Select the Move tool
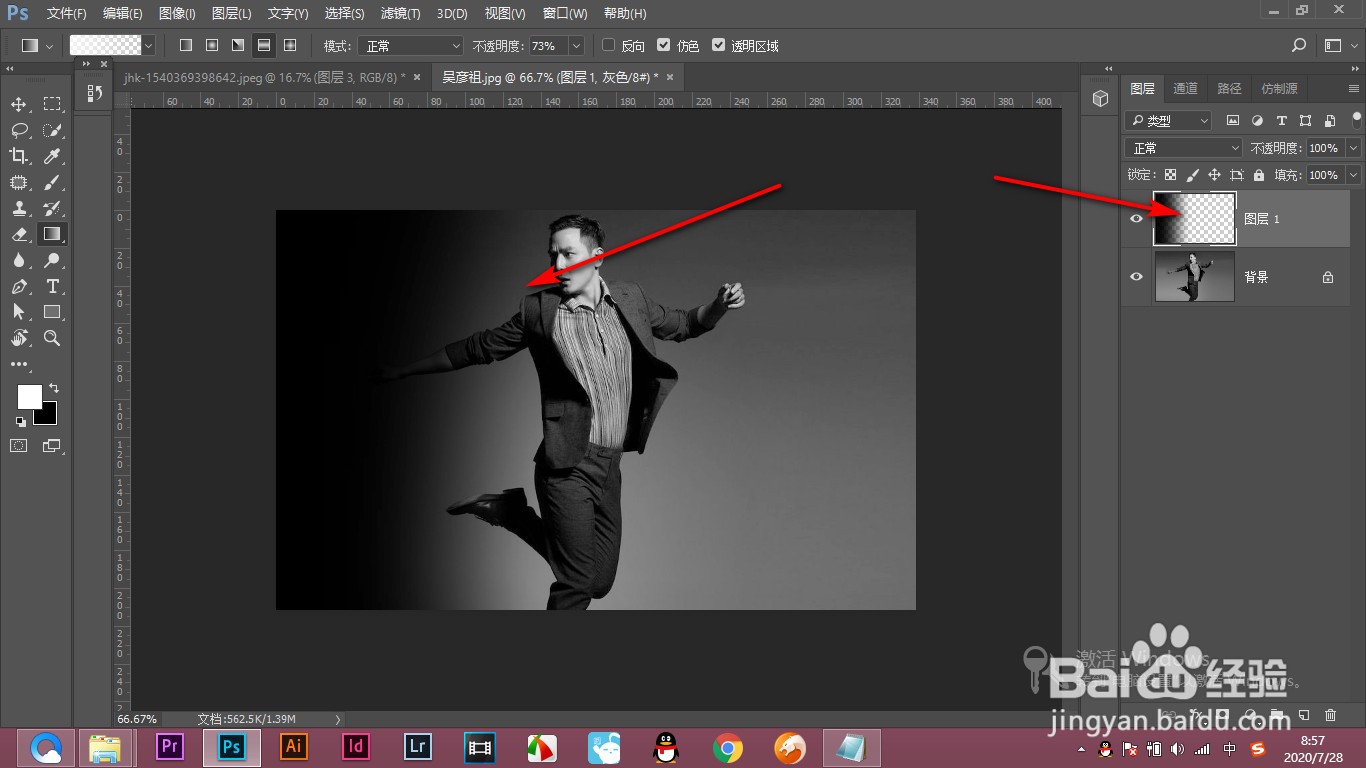 (x=19, y=105)
